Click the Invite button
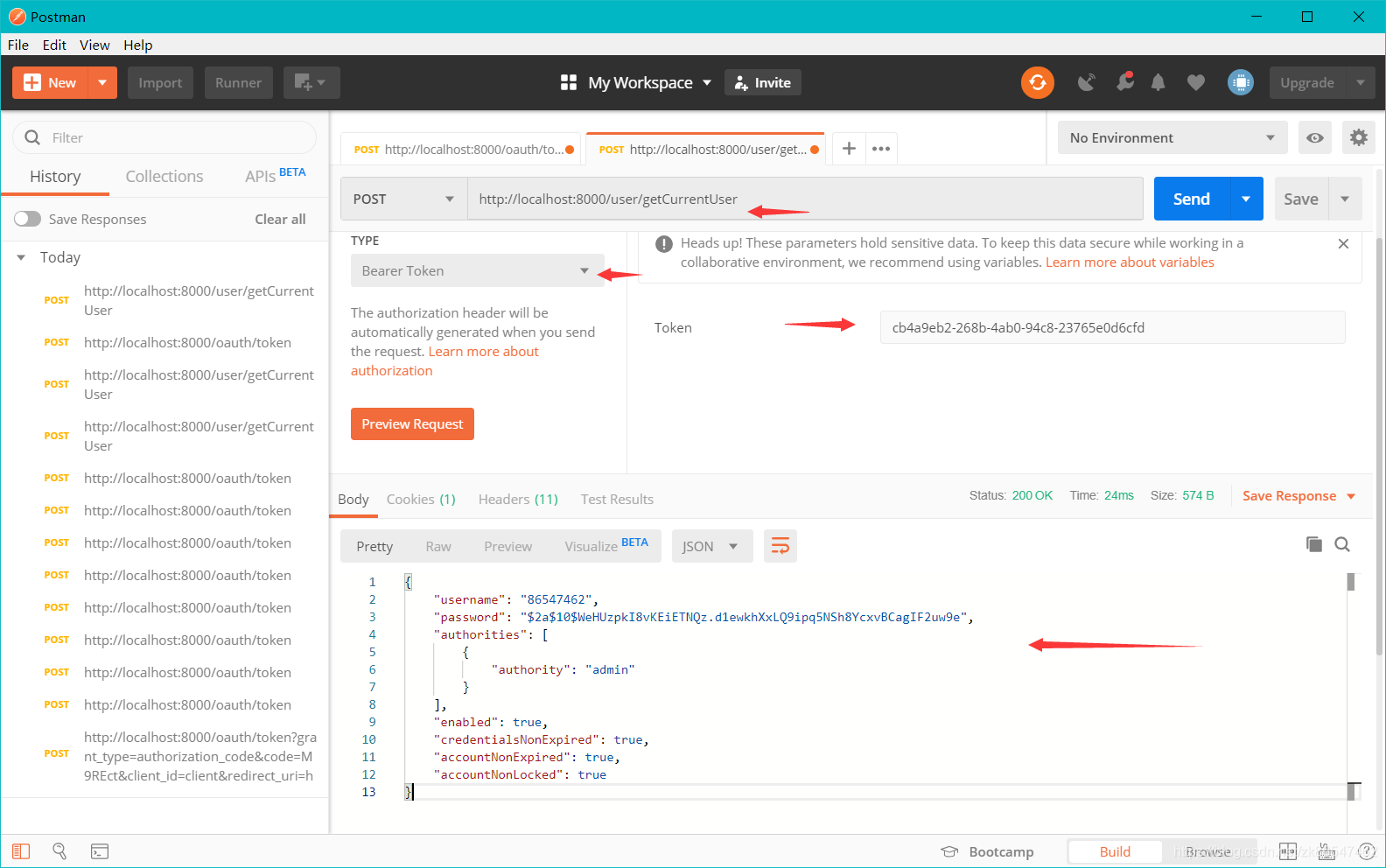 coord(763,82)
